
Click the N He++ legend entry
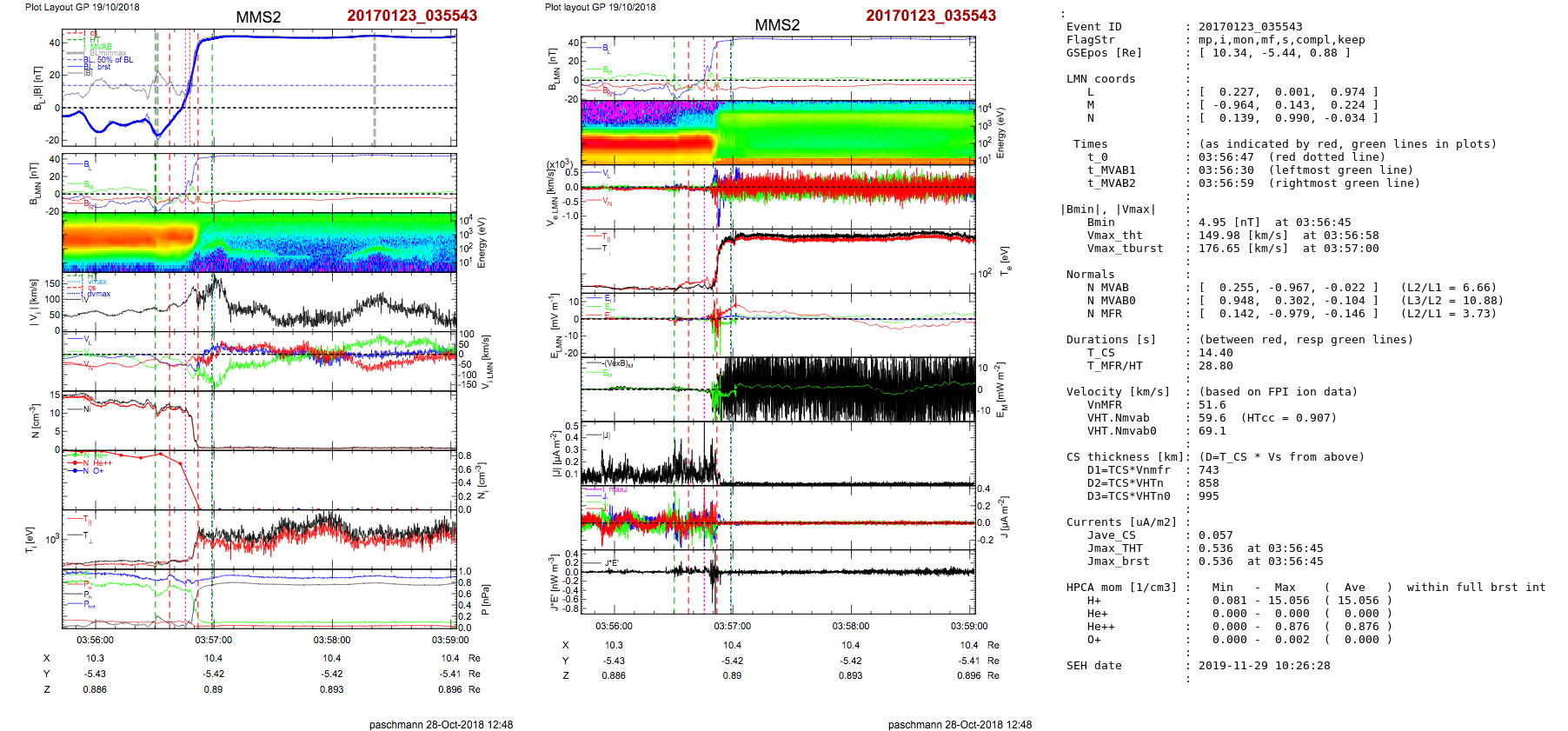(x=97, y=463)
